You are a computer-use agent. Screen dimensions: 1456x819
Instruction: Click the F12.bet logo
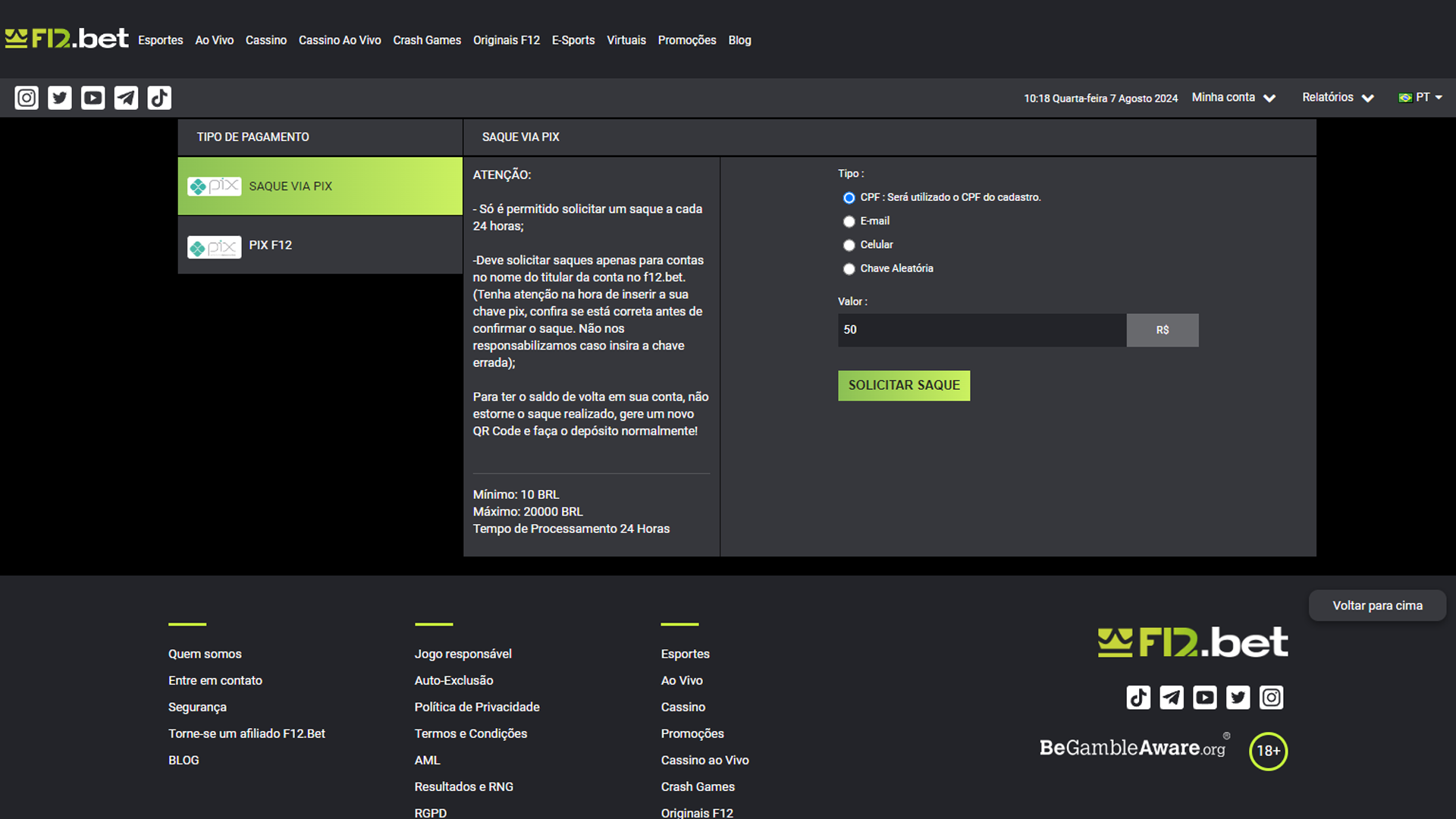coord(67,38)
